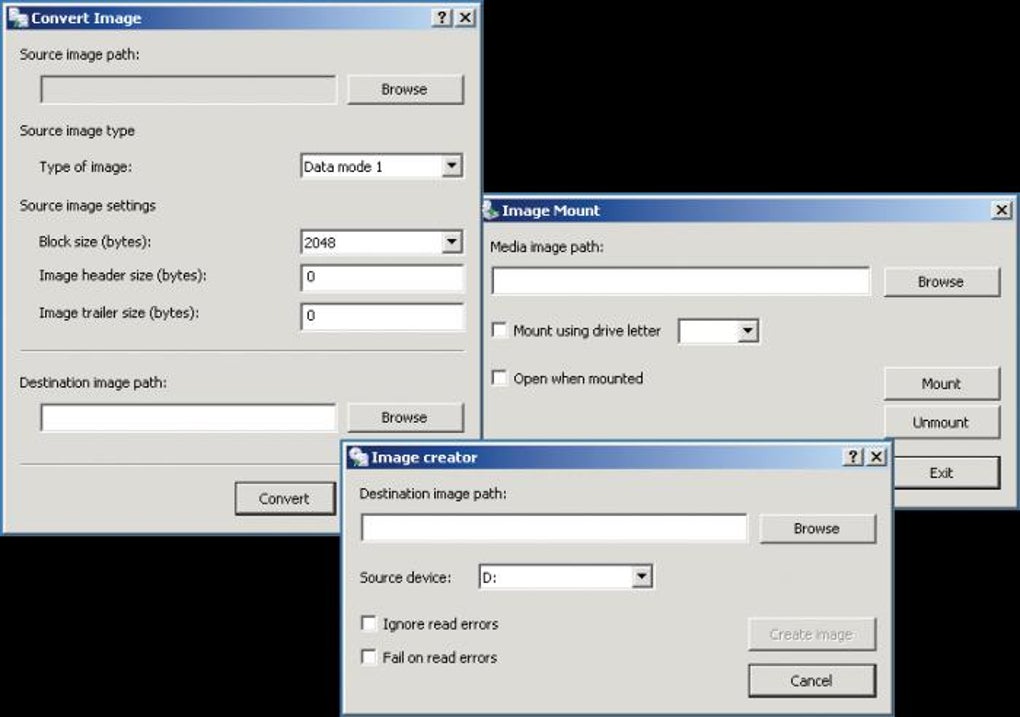Expand the Block size dropdown
Viewport: 1020px width, 717px height.
coord(452,242)
